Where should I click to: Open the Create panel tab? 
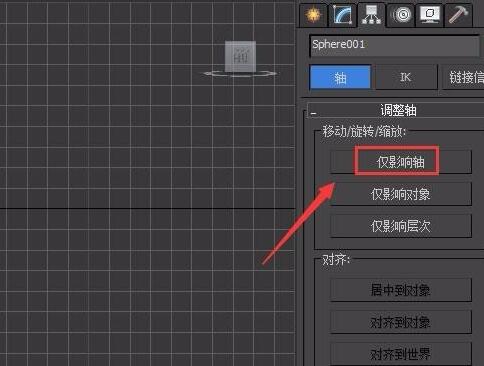pos(313,15)
